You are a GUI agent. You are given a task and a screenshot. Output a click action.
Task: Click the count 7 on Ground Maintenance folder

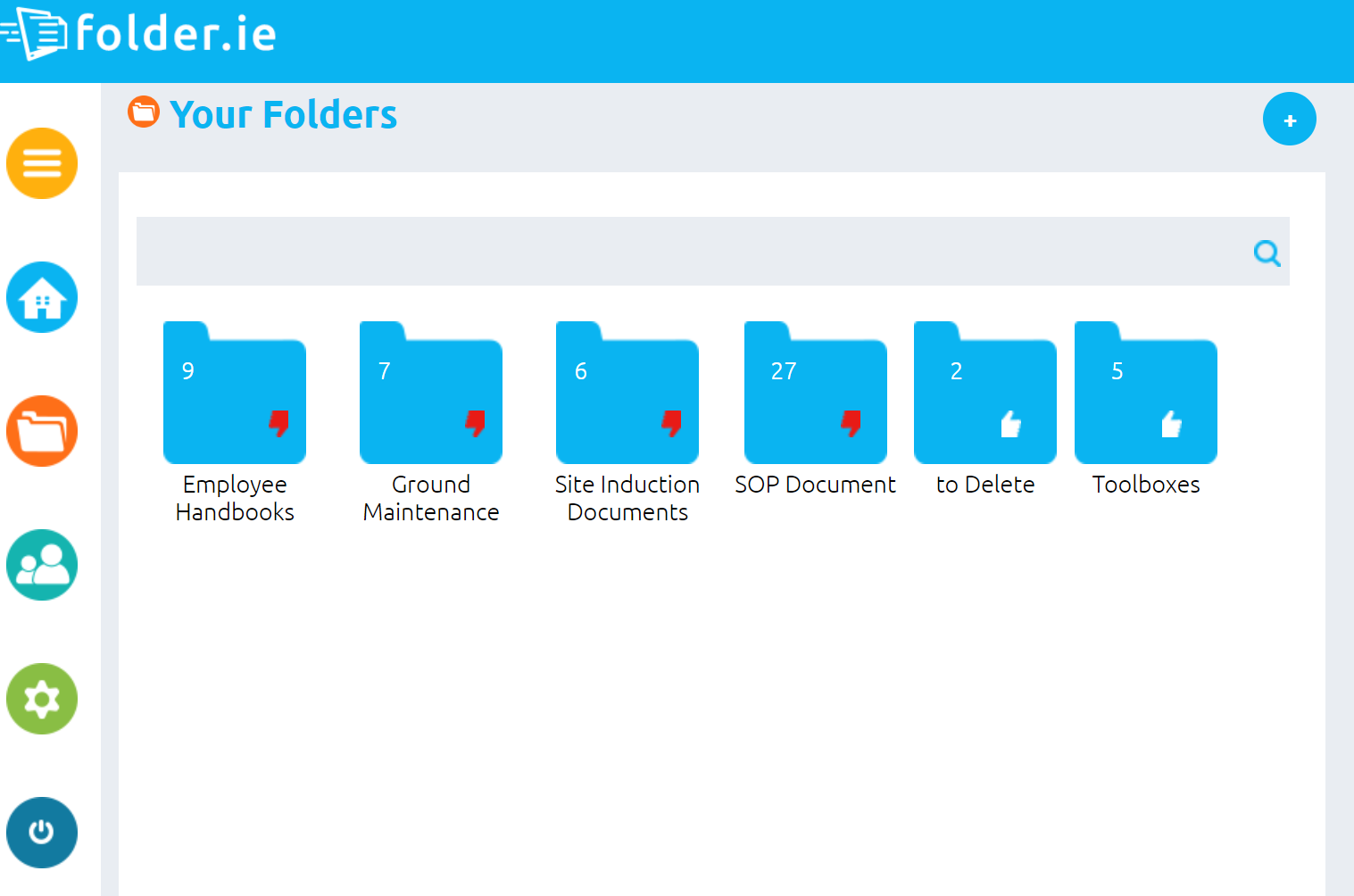[x=385, y=371]
